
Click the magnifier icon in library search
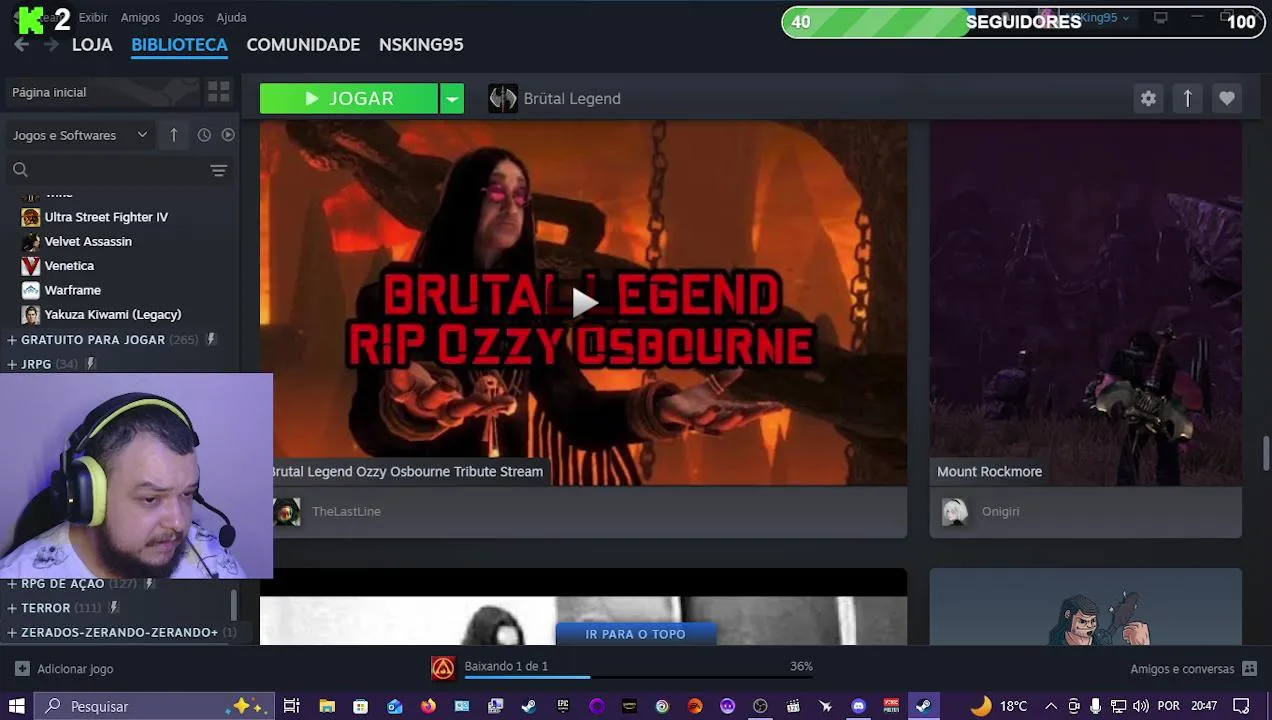point(20,170)
